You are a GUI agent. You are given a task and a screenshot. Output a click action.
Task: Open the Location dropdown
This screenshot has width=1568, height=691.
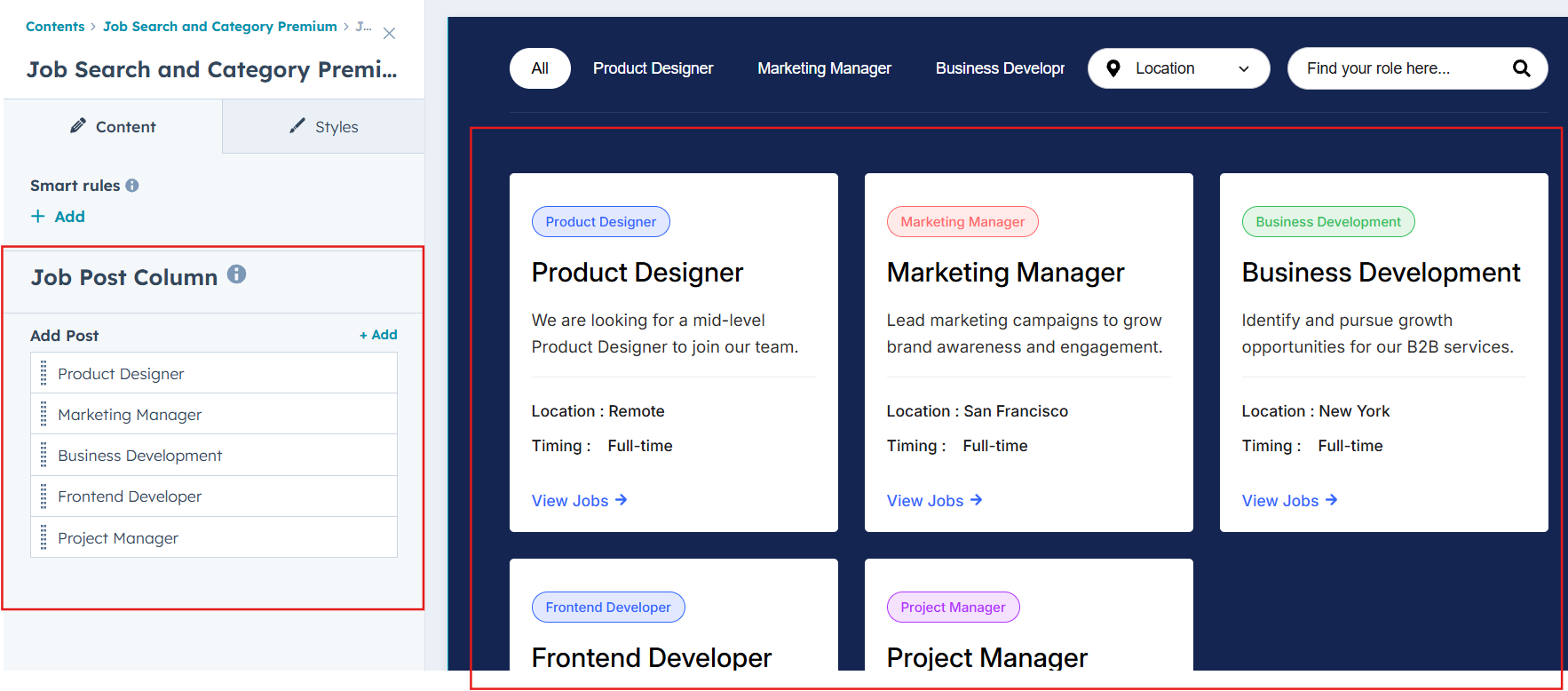click(x=1179, y=68)
